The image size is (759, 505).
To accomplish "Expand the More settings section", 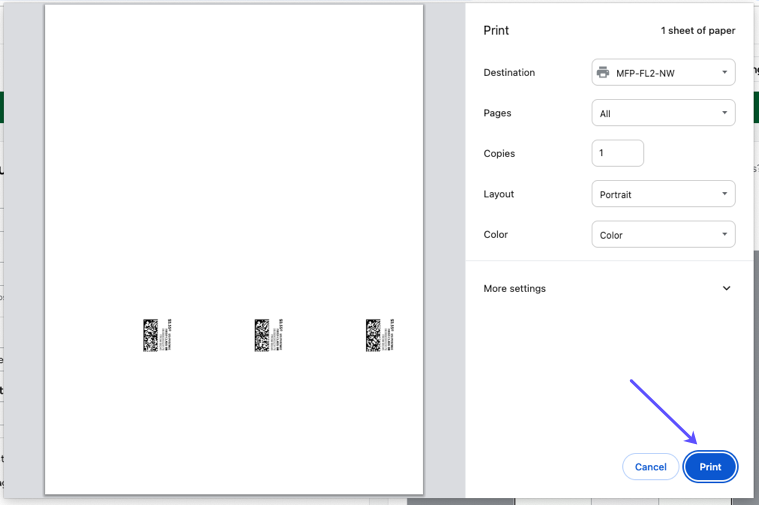I will 607,289.
